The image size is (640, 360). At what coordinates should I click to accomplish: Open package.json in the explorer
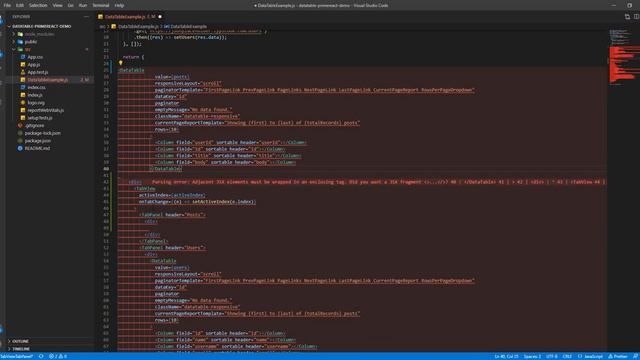coord(38,141)
